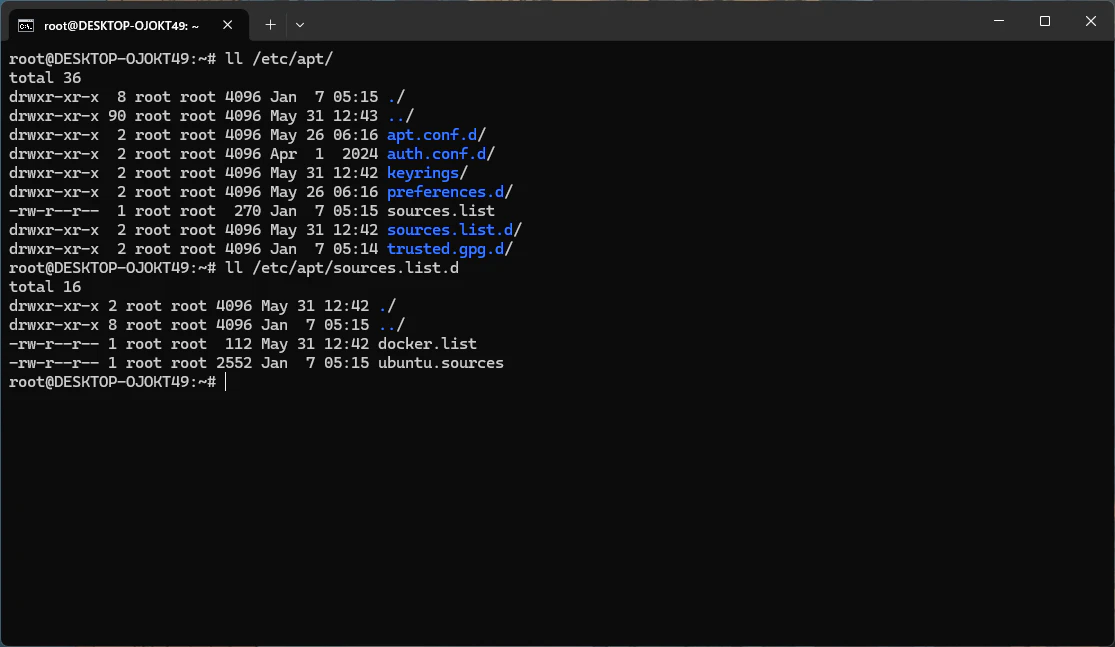Click the 'll /etc/apt/' command text

pos(279,59)
